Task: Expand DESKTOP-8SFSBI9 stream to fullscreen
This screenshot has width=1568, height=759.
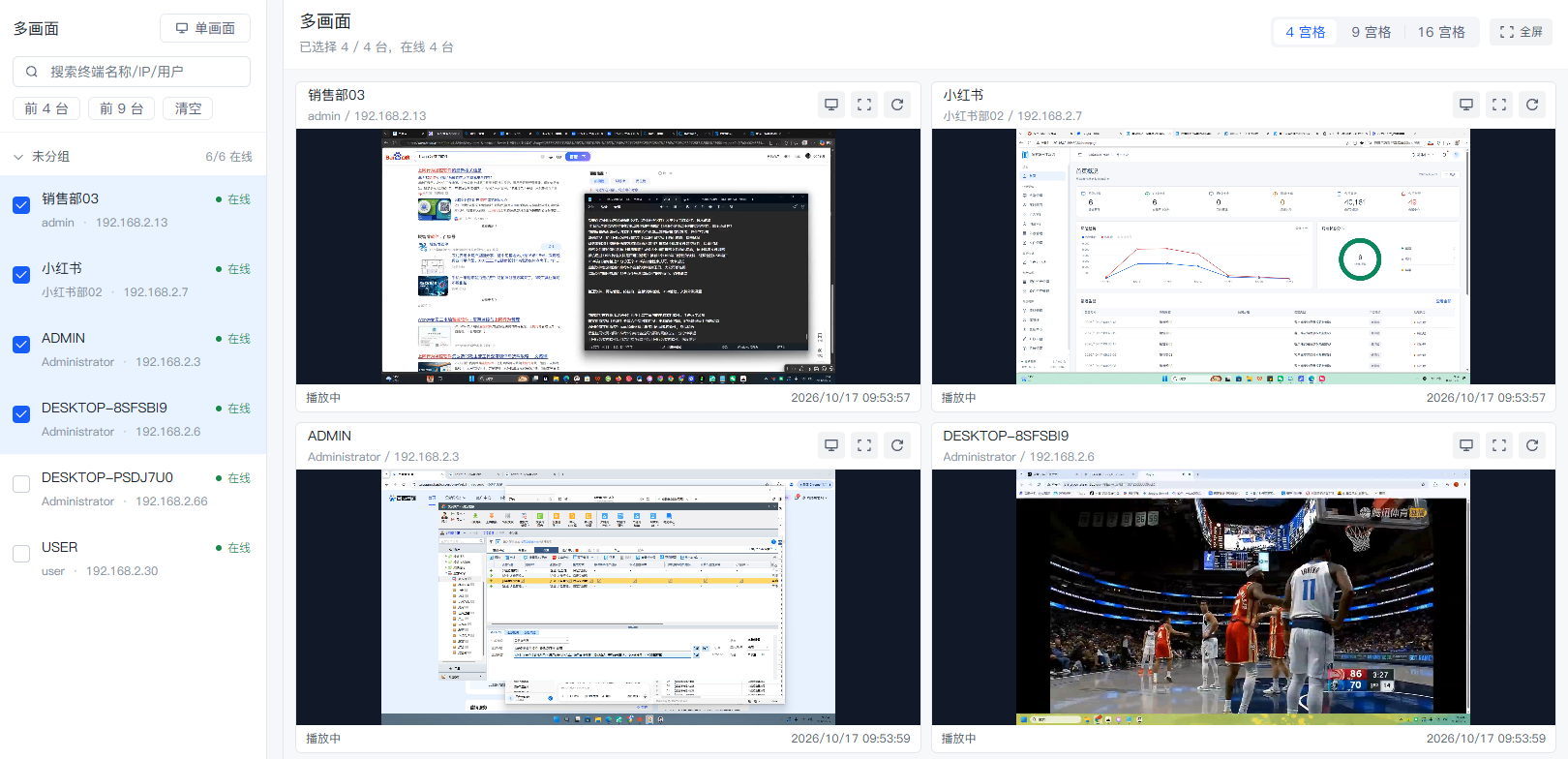Action: pos(1499,445)
